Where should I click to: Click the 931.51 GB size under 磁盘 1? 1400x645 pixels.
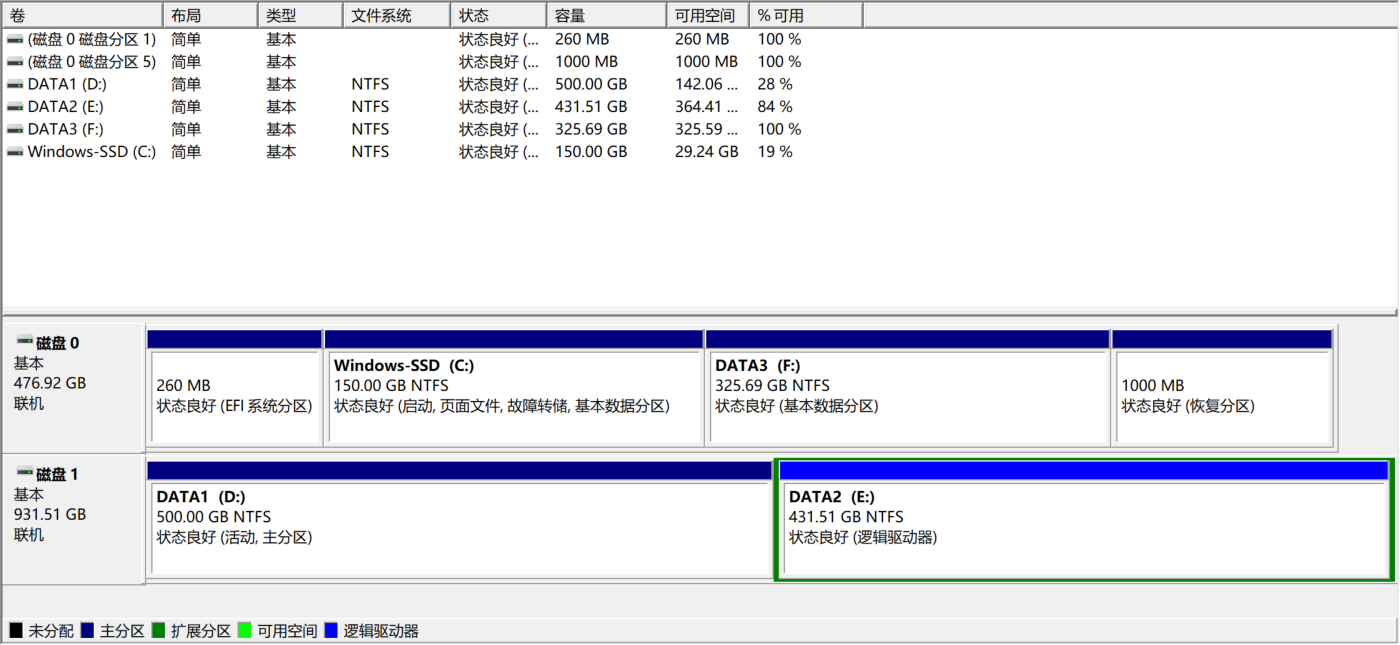tap(50, 514)
